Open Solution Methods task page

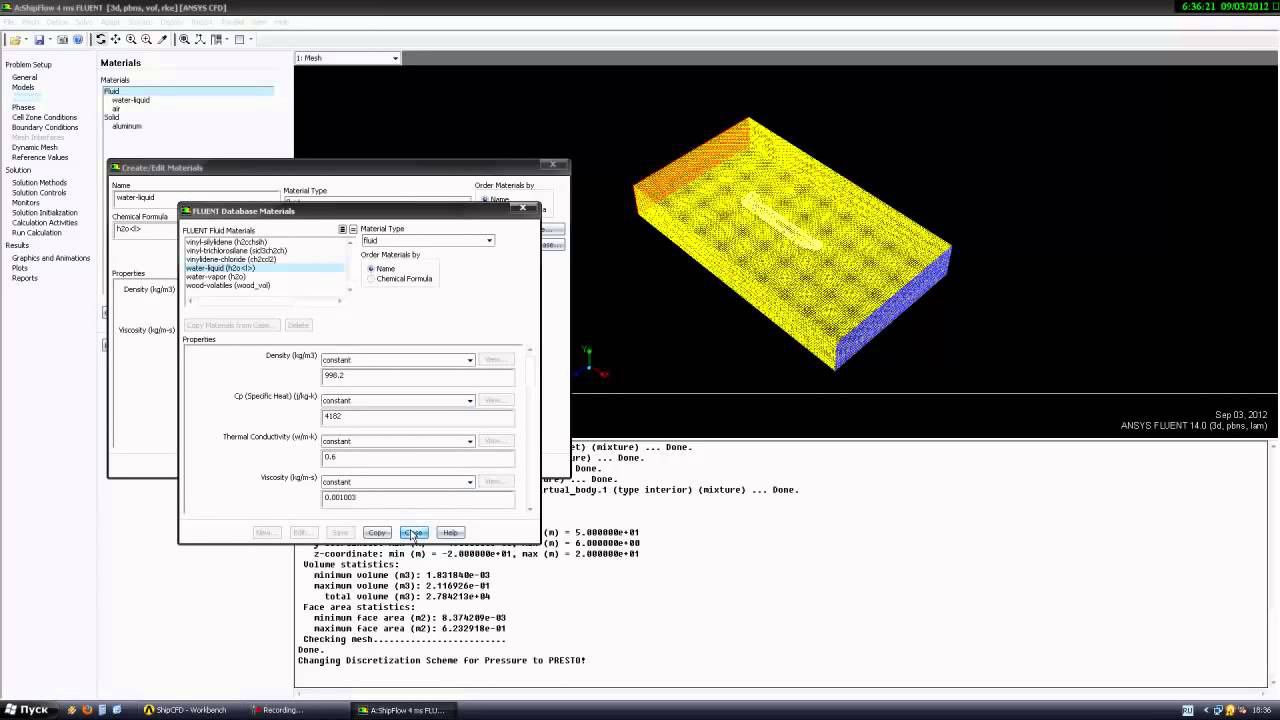coord(39,183)
